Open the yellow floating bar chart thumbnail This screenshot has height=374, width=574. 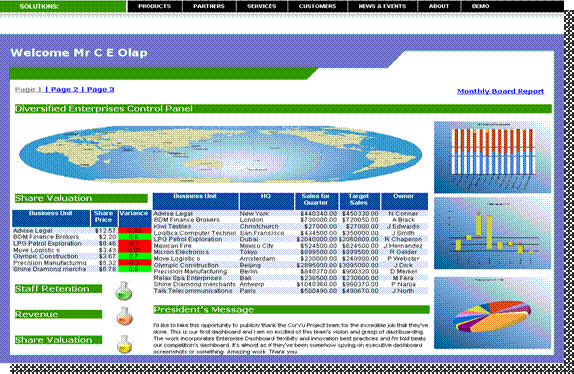click(492, 233)
